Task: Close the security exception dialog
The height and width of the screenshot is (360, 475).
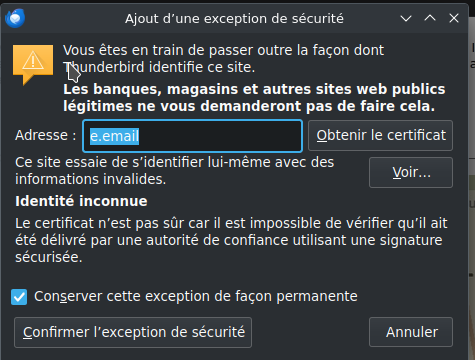Action: 454,18
